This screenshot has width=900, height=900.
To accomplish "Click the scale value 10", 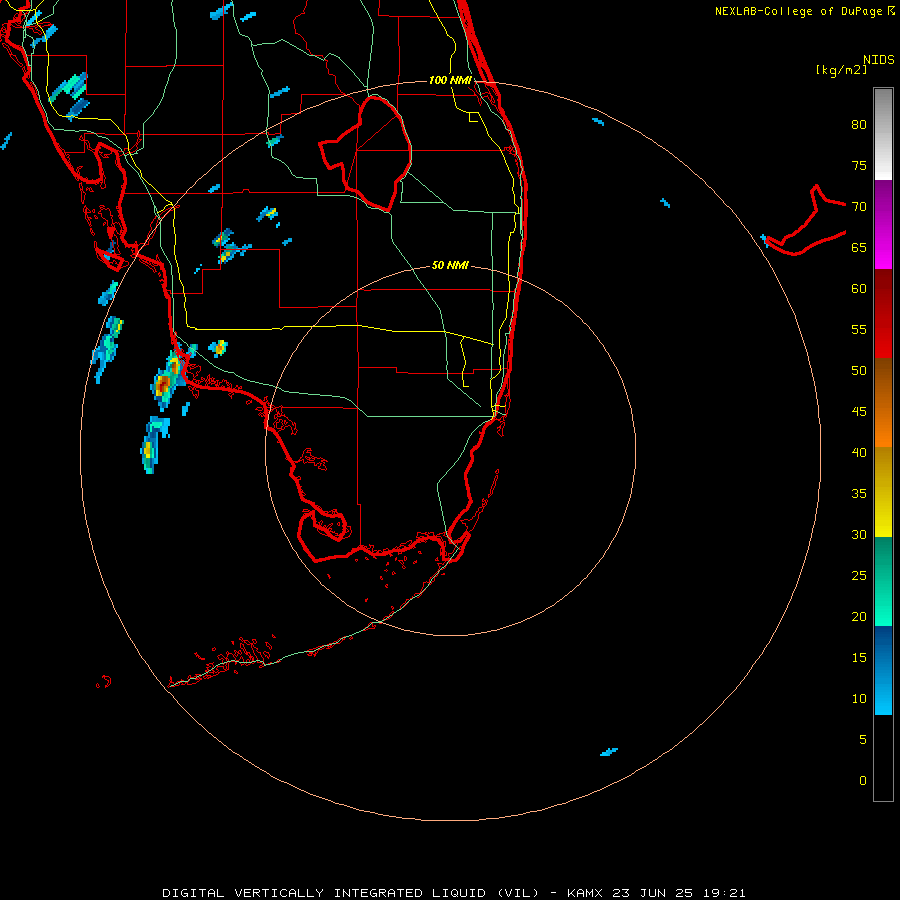I will tap(859, 699).
